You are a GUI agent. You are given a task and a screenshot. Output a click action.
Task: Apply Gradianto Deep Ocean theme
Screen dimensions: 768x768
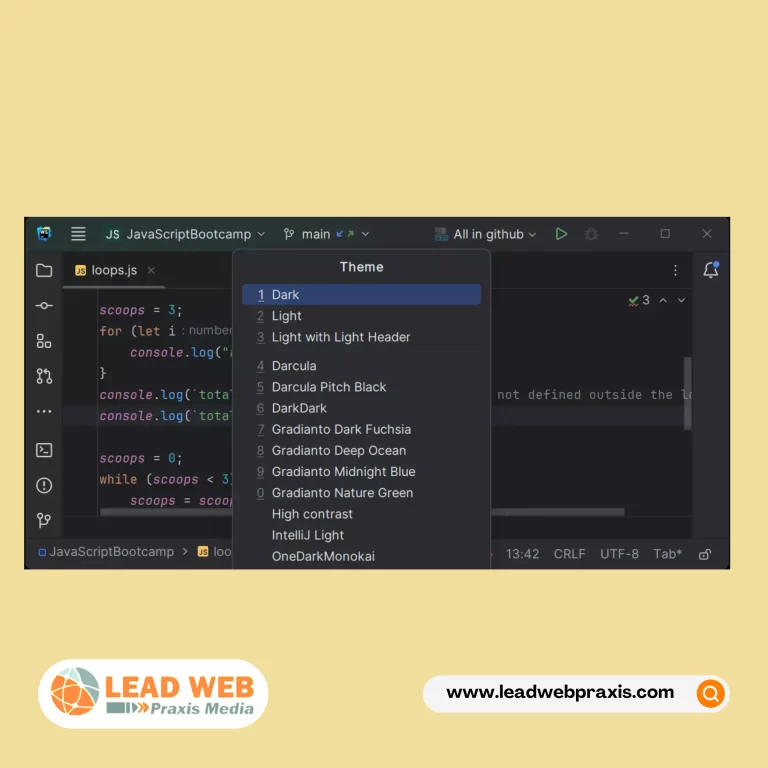[361, 450]
